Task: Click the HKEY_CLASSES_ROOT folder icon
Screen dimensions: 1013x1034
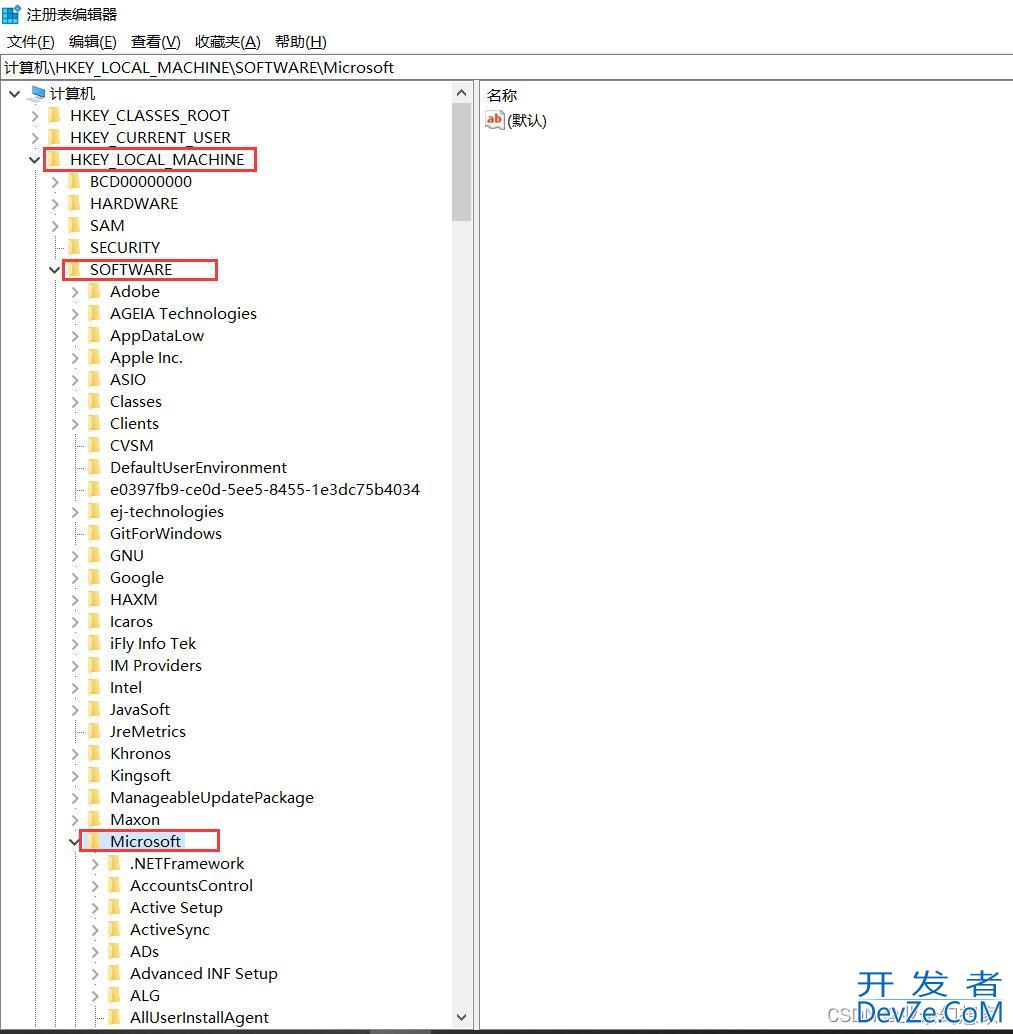Action: [55, 115]
